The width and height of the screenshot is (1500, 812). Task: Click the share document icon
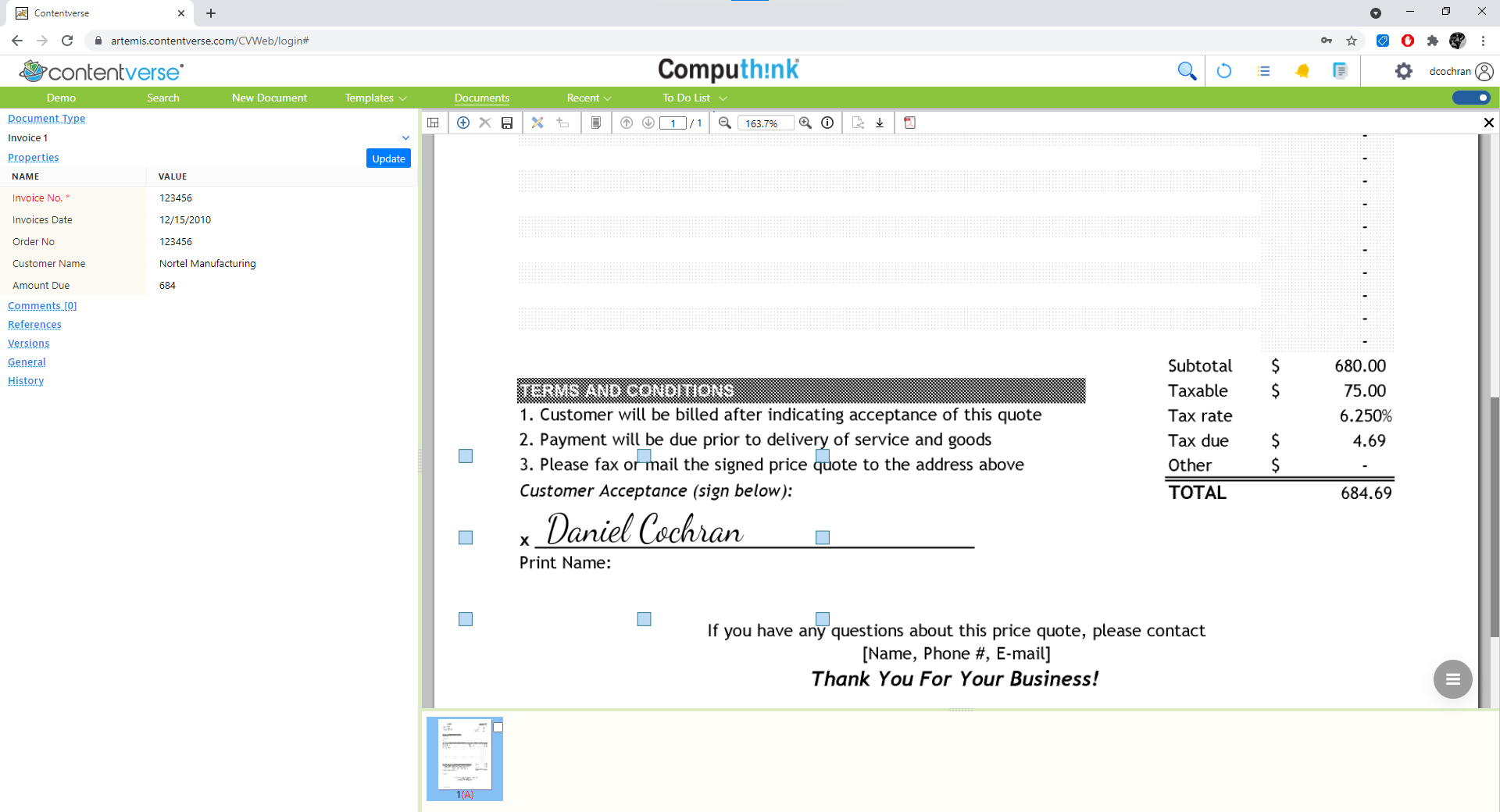(858, 123)
